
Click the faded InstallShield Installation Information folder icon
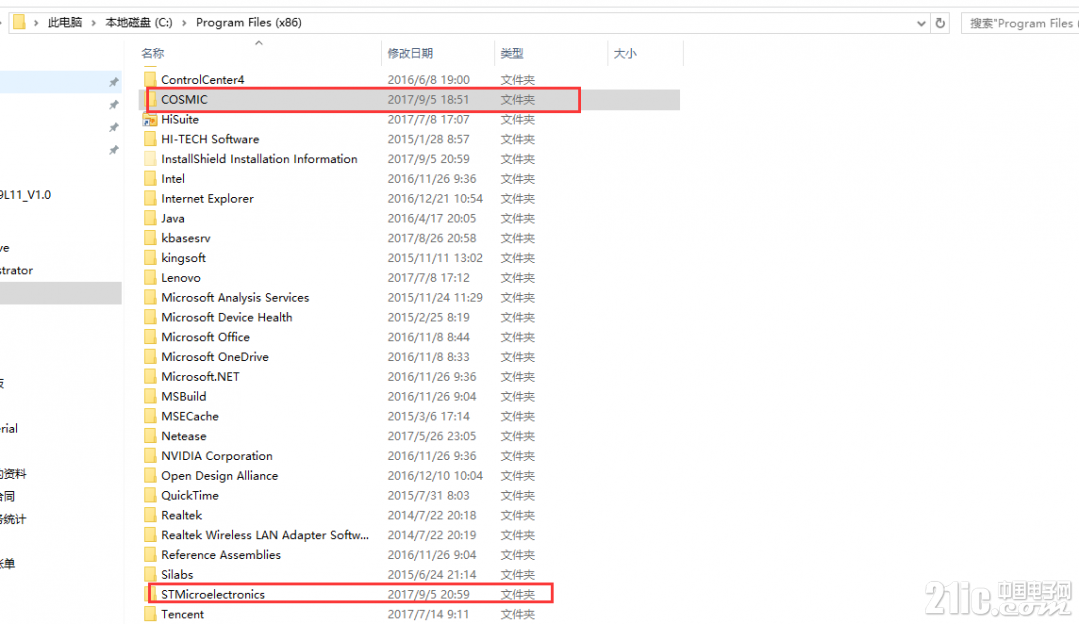(x=150, y=159)
